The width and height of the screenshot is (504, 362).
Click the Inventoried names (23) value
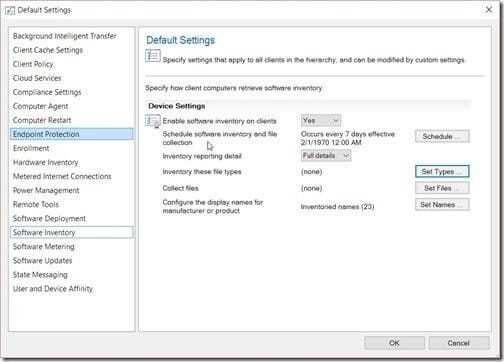(x=337, y=207)
